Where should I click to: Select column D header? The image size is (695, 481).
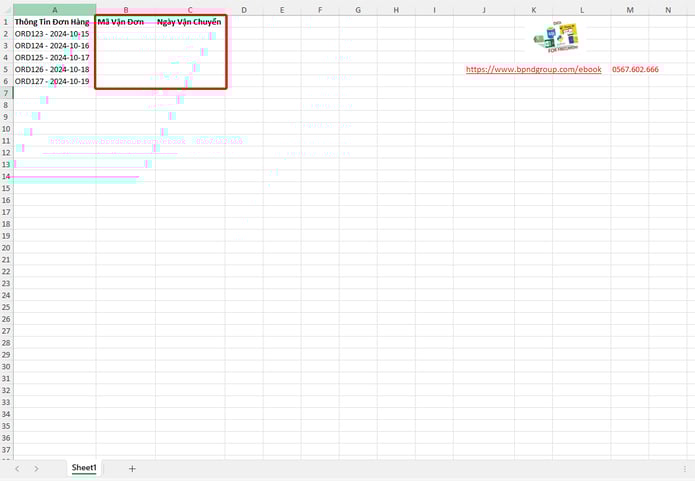click(244, 10)
